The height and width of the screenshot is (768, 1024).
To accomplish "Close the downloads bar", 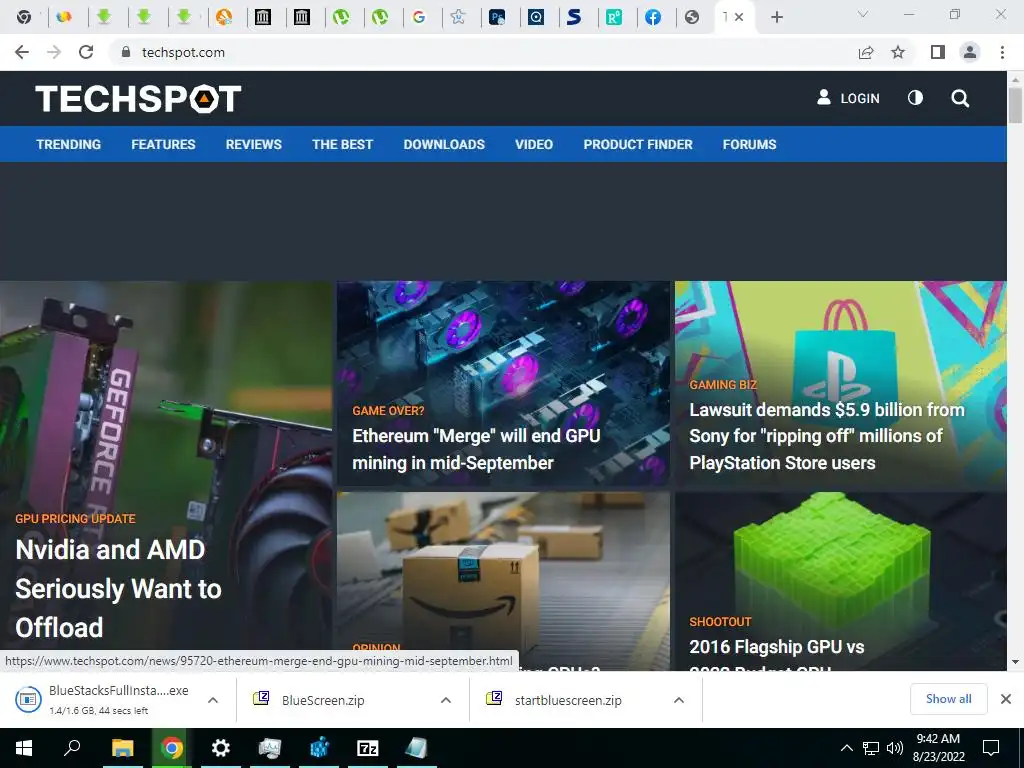I will (1006, 699).
